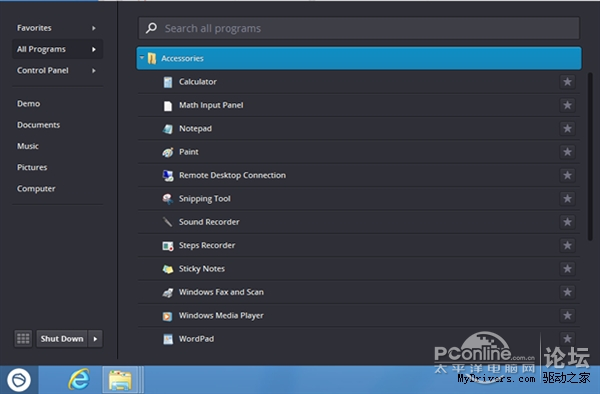
Task: Toggle the star for Windows Fax and Scan
Action: click(567, 292)
